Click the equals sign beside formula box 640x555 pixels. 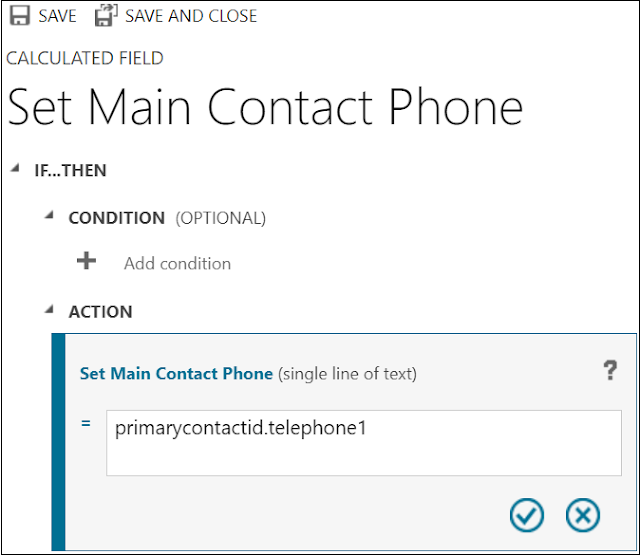click(86, 424)
